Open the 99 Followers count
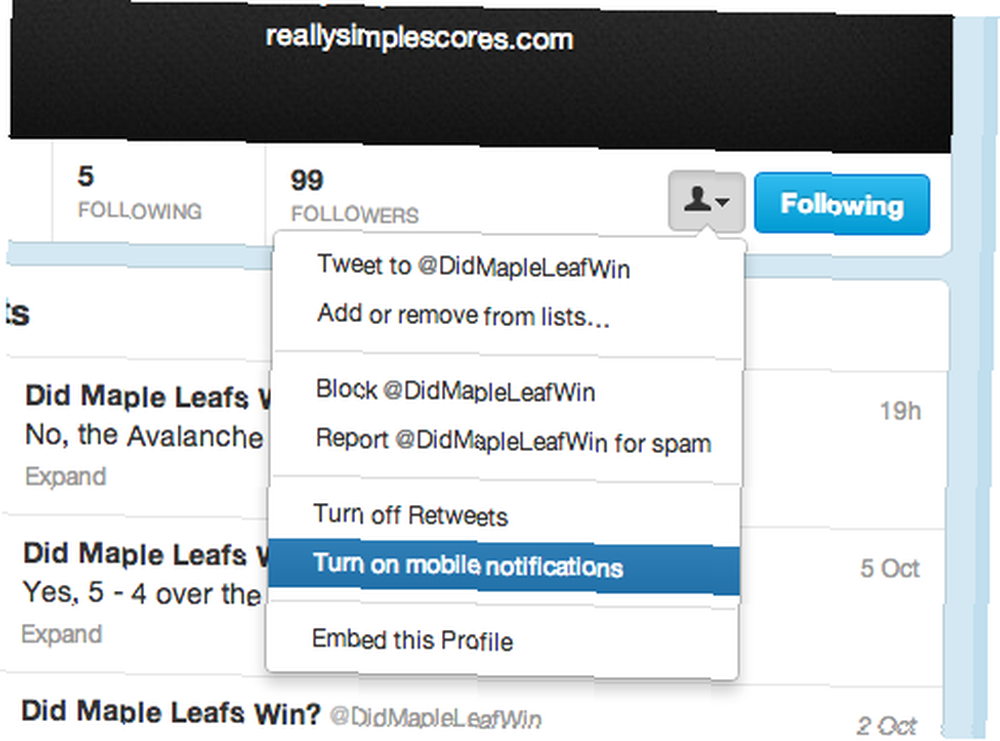The width and height of the screenshot is (1000, 741). pos(355,196)
